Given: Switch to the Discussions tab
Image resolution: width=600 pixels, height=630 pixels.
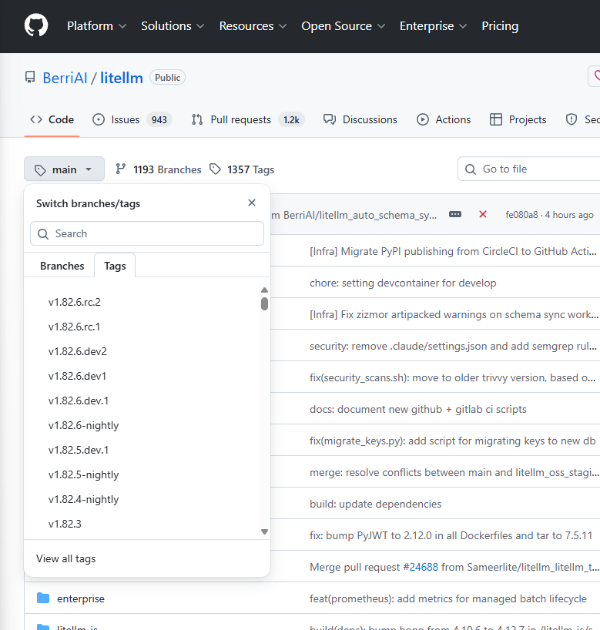Looking at the screenshot, I should coord(360,120).
